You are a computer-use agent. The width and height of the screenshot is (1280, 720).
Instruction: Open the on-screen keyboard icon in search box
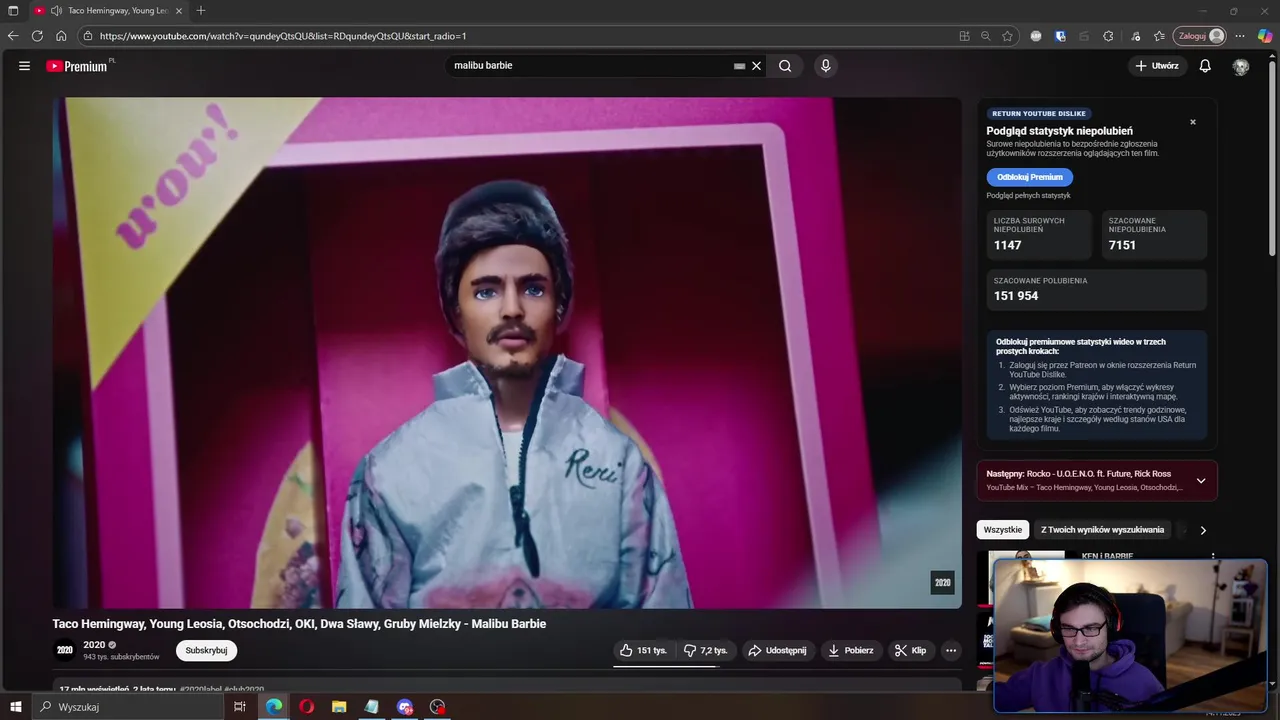pos(739,66)
